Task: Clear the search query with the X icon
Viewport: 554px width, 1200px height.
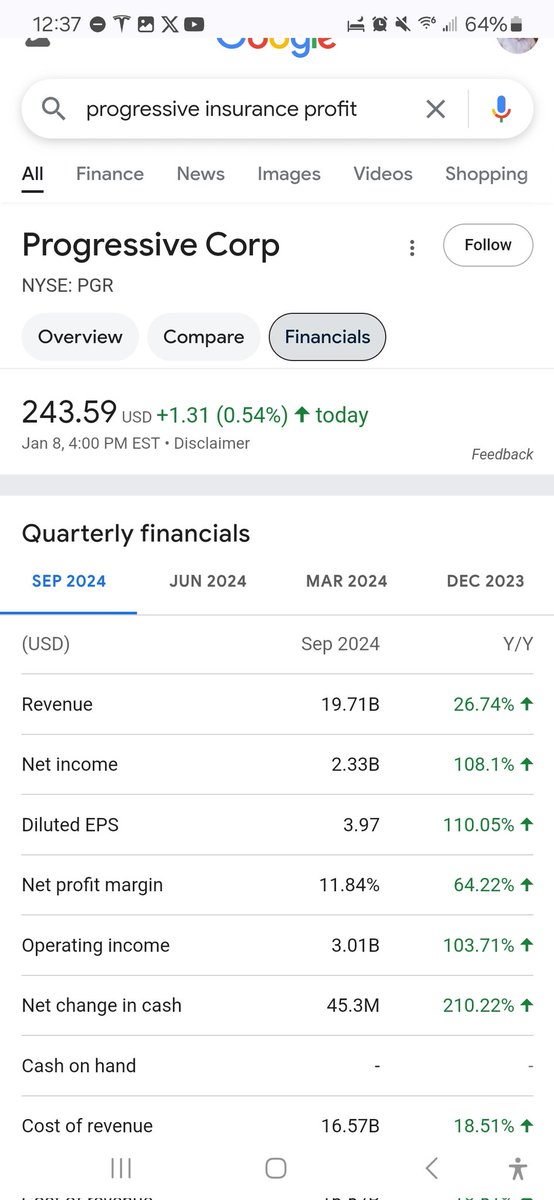Action: click(x=435, y=109)
